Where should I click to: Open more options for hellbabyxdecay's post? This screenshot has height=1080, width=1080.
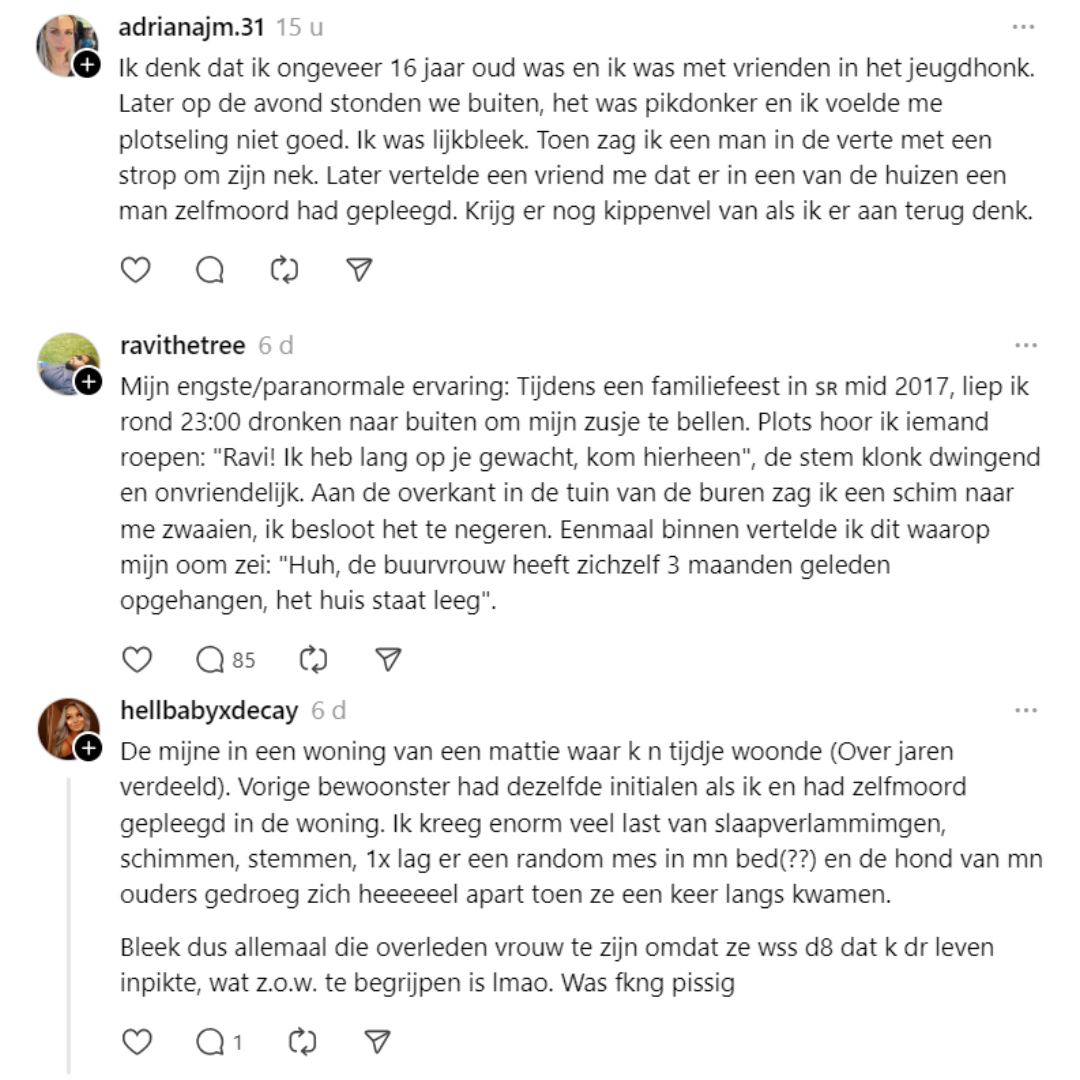click(1025, 711)
